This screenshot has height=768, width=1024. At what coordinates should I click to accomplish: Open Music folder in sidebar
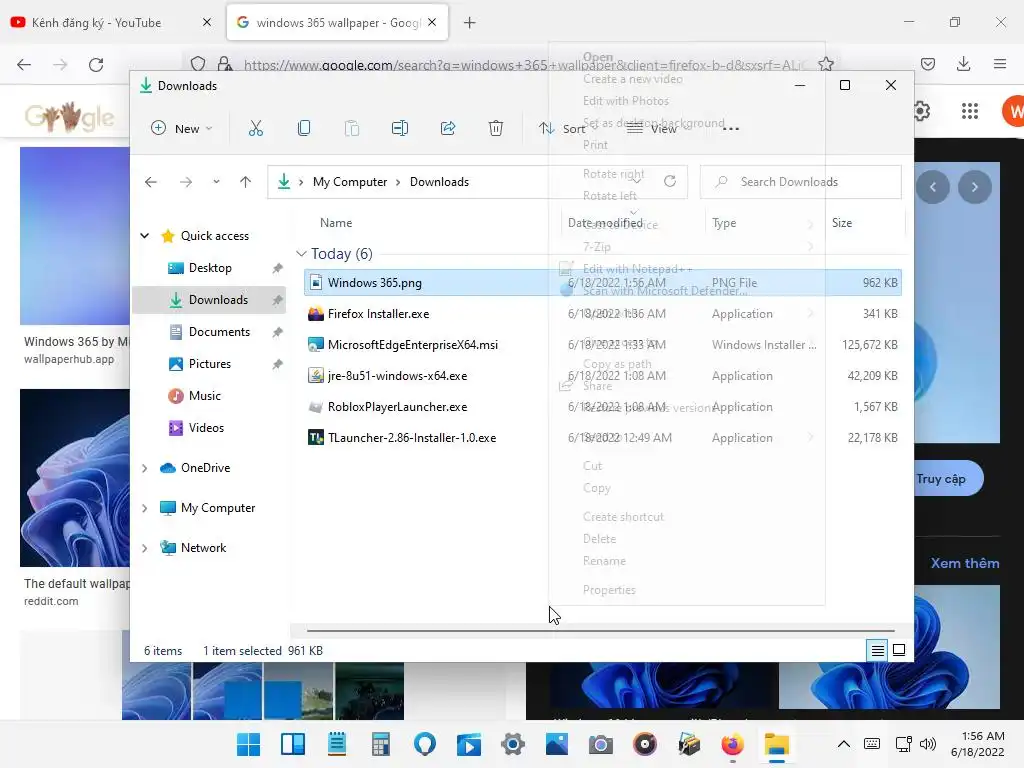(x=204, y=396)
